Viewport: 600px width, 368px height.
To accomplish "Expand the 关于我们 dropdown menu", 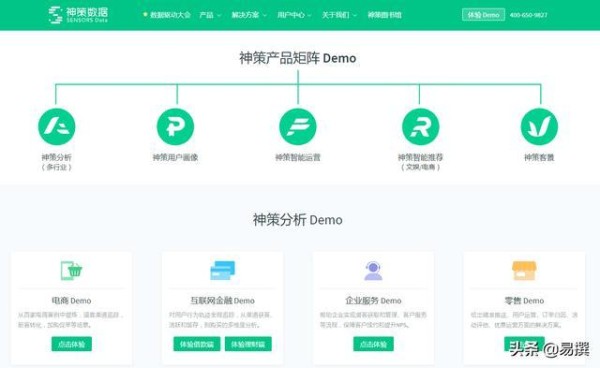I will [339, 15].
